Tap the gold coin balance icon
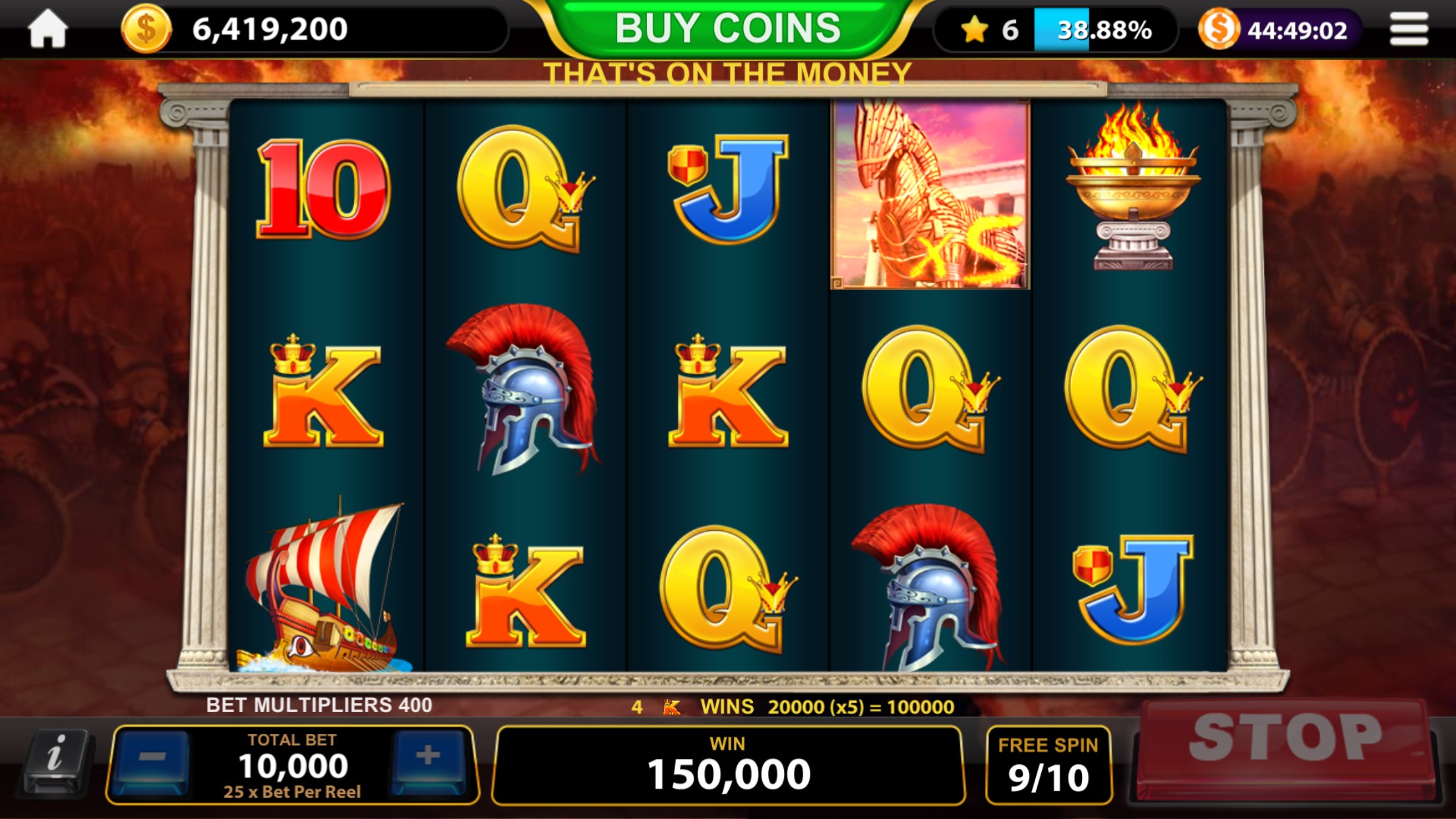Viewport: 1456px width, 819px height. (146, 29)
